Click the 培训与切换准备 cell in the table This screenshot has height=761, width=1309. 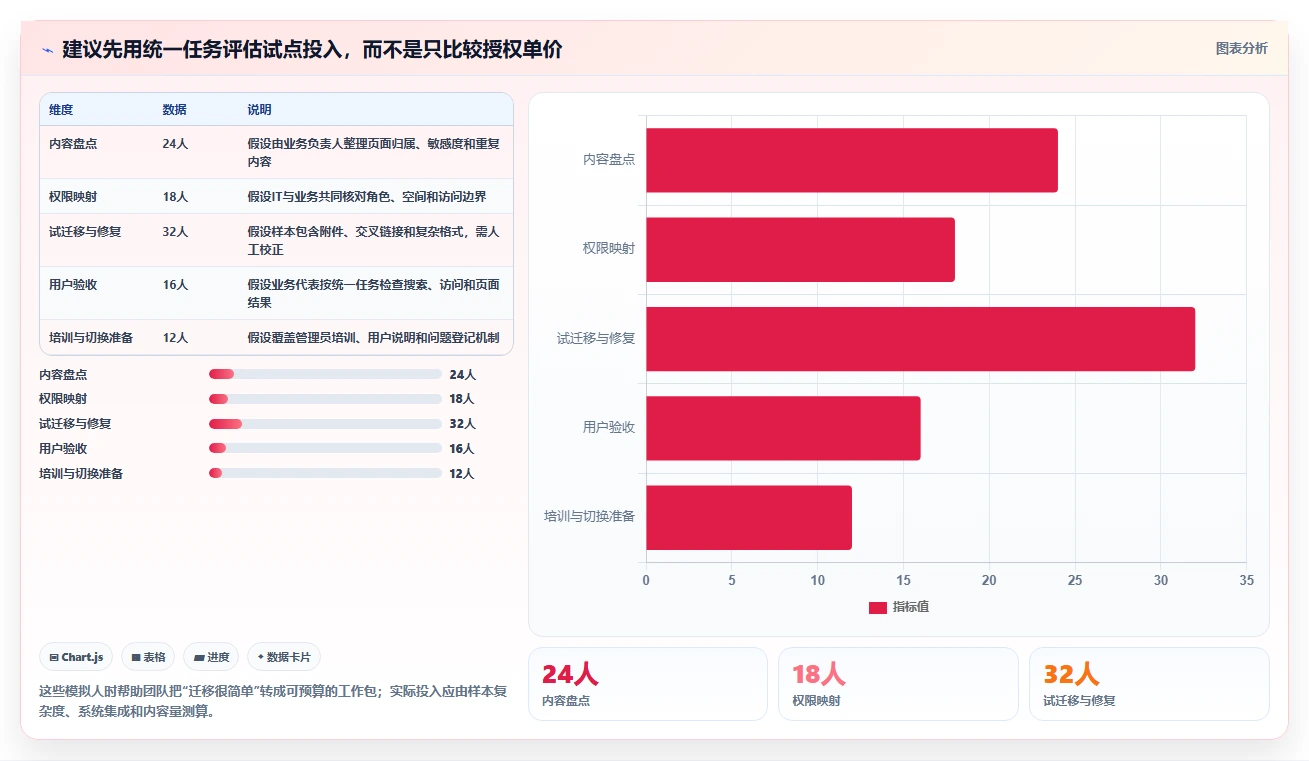click(x=91, y=338)
